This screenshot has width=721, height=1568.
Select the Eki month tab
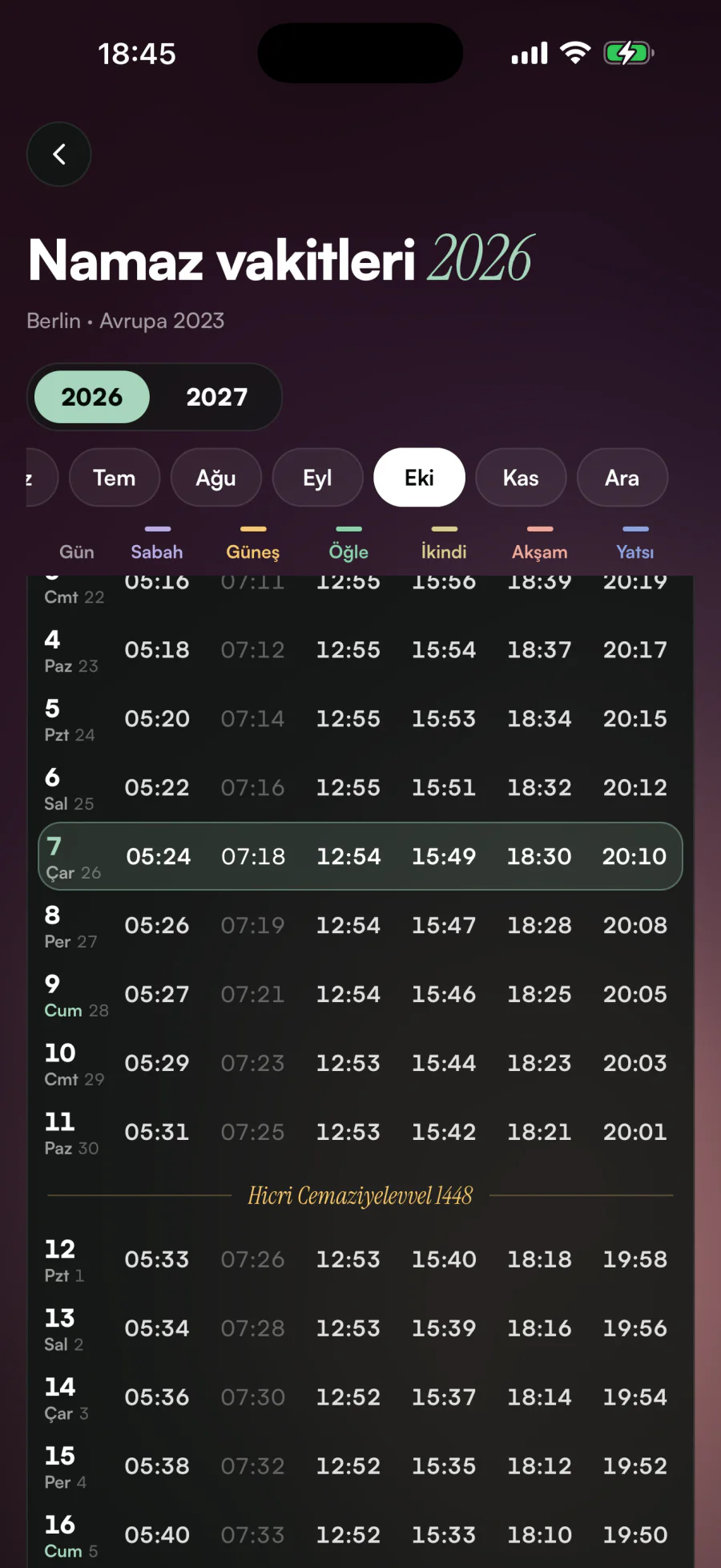point(420,478)
